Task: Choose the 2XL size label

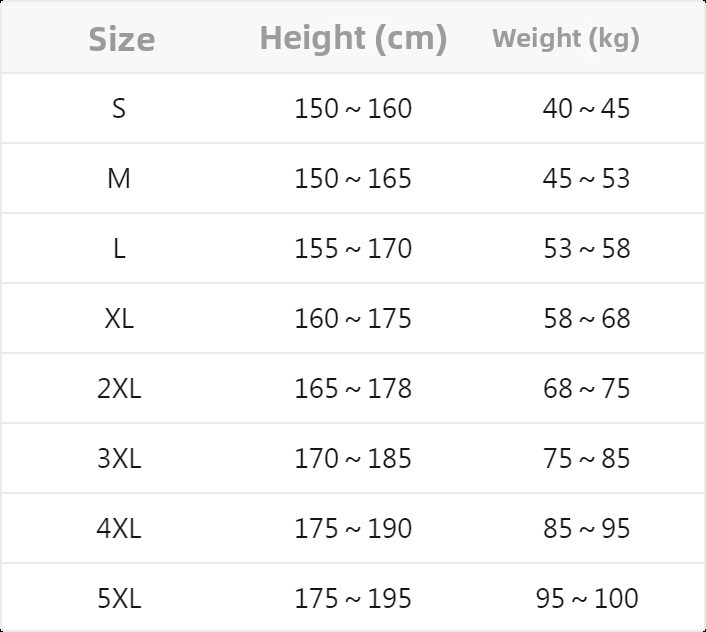Action: [x=119, y=388]
